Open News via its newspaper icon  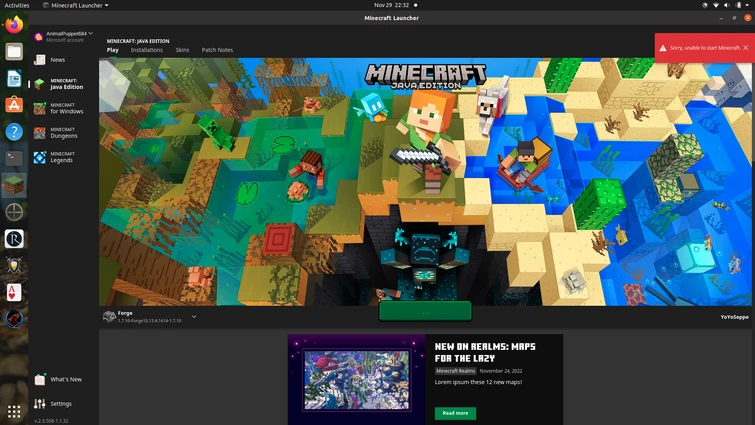39,60
